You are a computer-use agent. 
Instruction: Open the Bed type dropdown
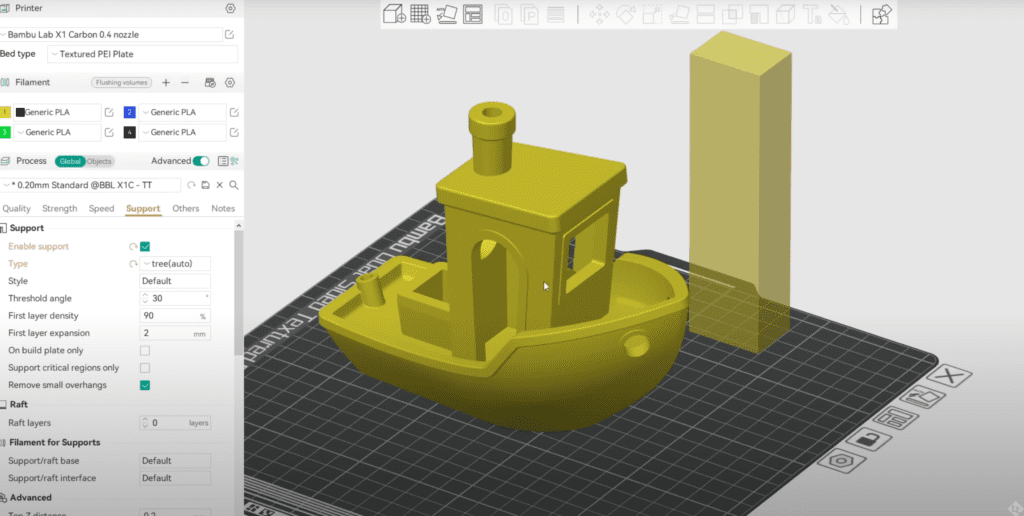coord(142,54)
